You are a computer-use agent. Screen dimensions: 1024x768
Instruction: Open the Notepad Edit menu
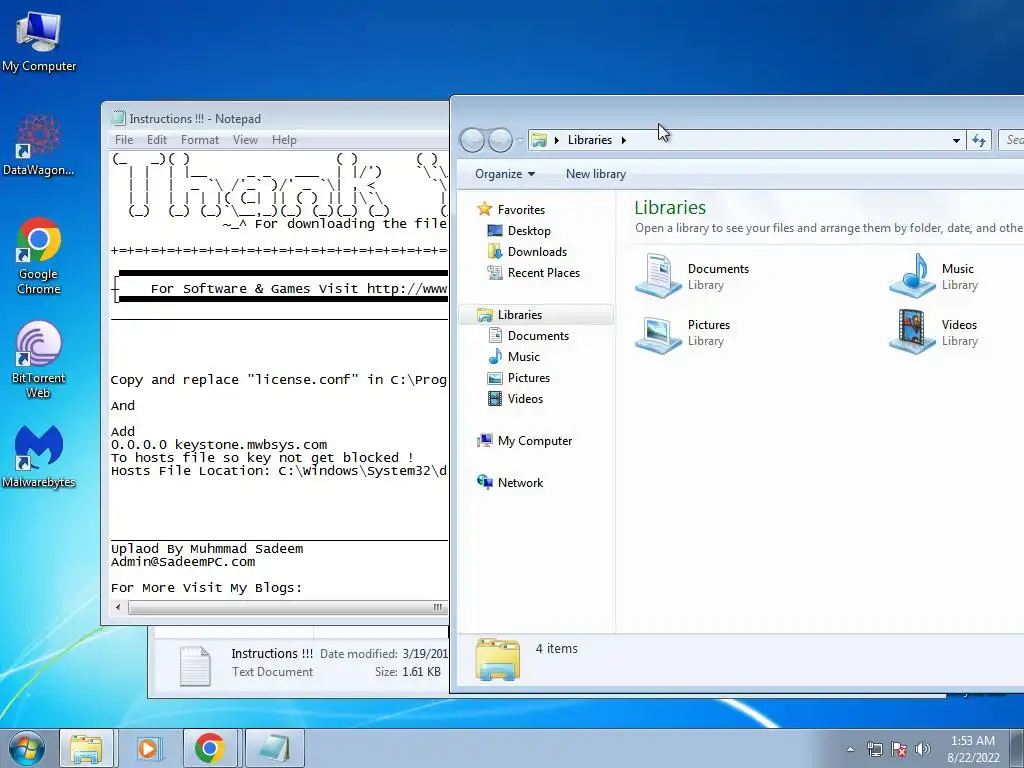[x=157, y=140]
